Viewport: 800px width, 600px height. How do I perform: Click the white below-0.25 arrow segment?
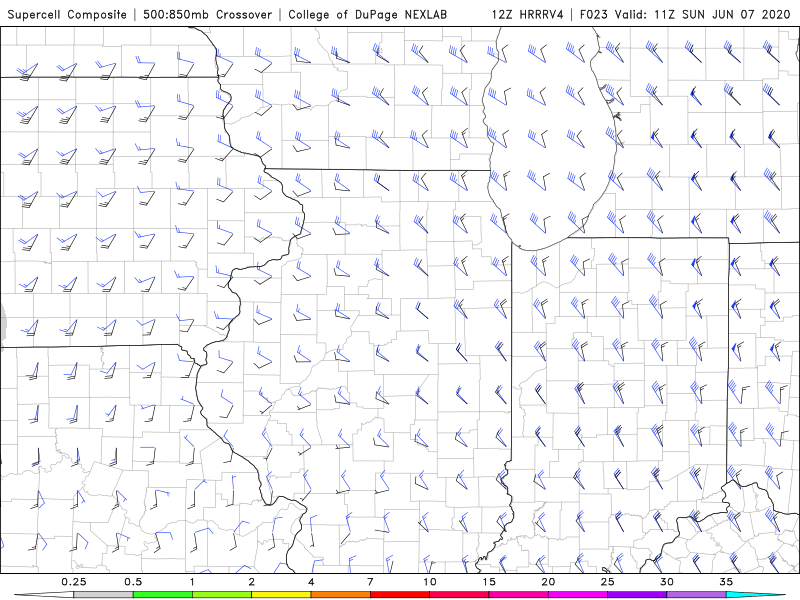pyautogui.click(x=44, y=595)
